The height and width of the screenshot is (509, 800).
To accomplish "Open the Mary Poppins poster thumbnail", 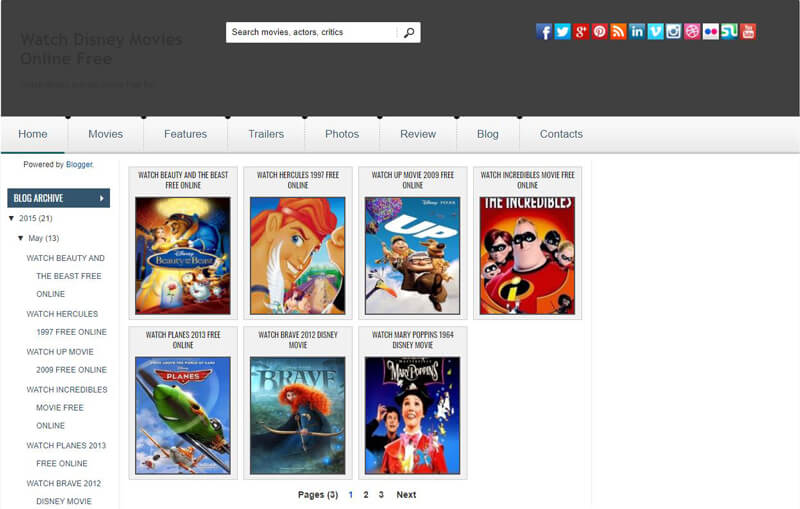I will (412, 416).
